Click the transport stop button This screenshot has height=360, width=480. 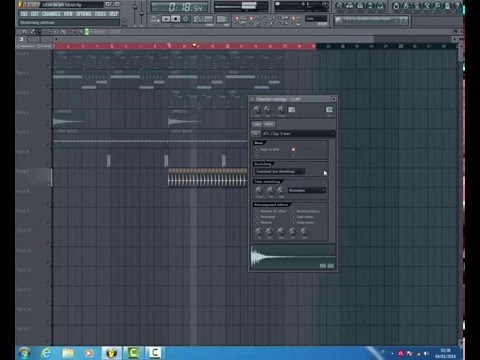[176, 19]
